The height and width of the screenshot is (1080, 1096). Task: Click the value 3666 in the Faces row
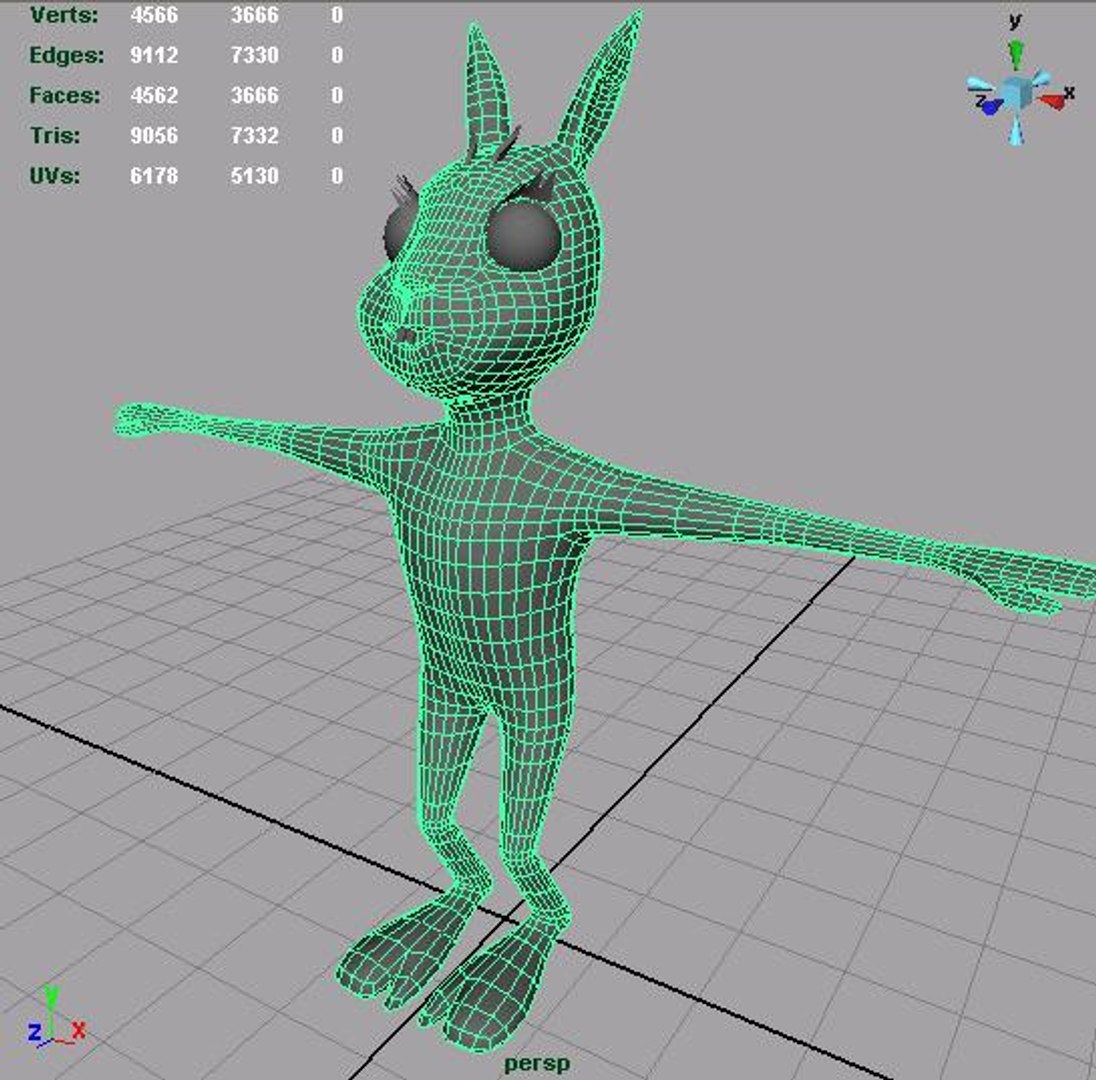pyautogui.click(x=254, y=95)
